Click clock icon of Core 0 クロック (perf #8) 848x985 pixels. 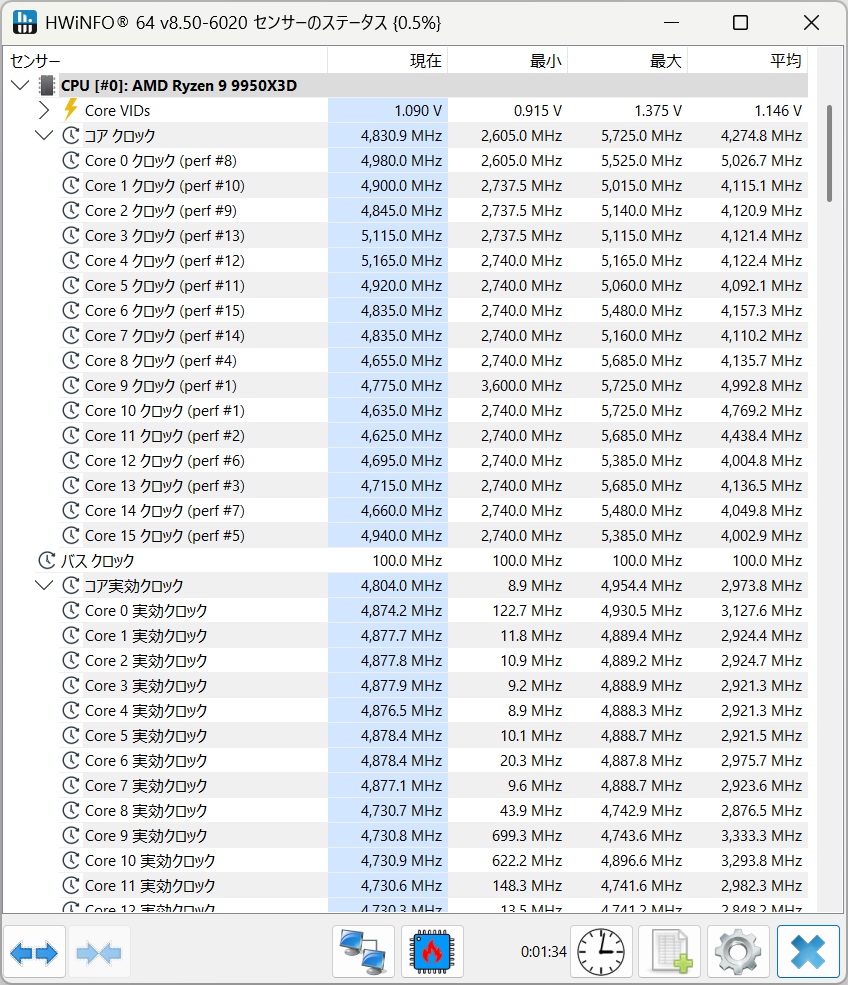(x=71, y=160)
